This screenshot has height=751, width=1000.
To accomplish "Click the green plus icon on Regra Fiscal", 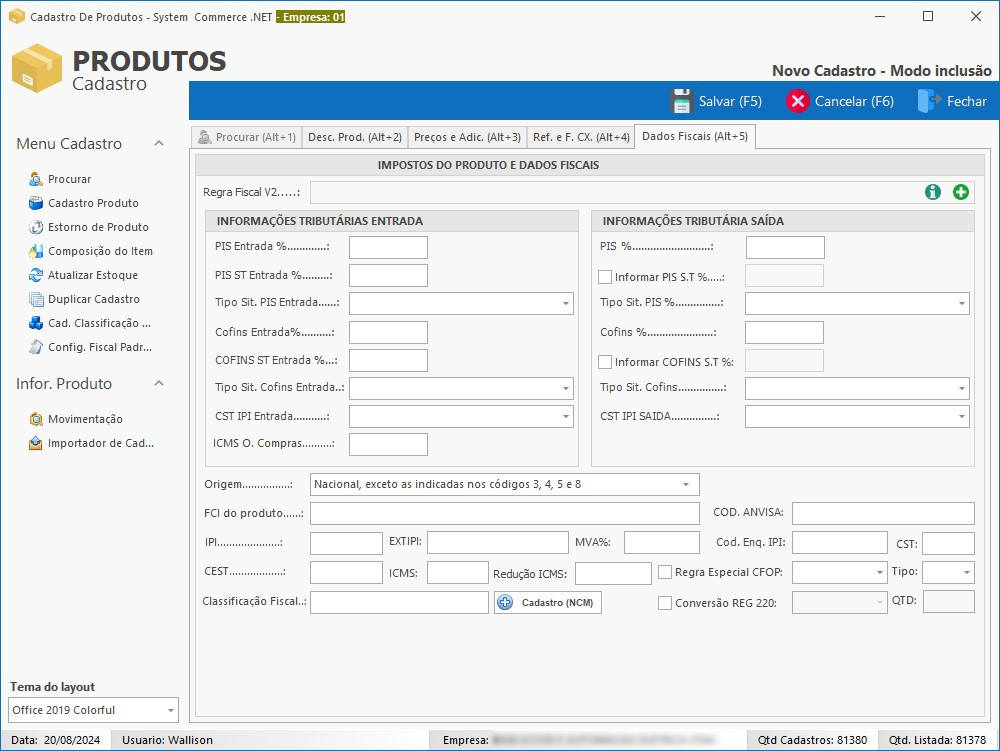I will point(960,192).
